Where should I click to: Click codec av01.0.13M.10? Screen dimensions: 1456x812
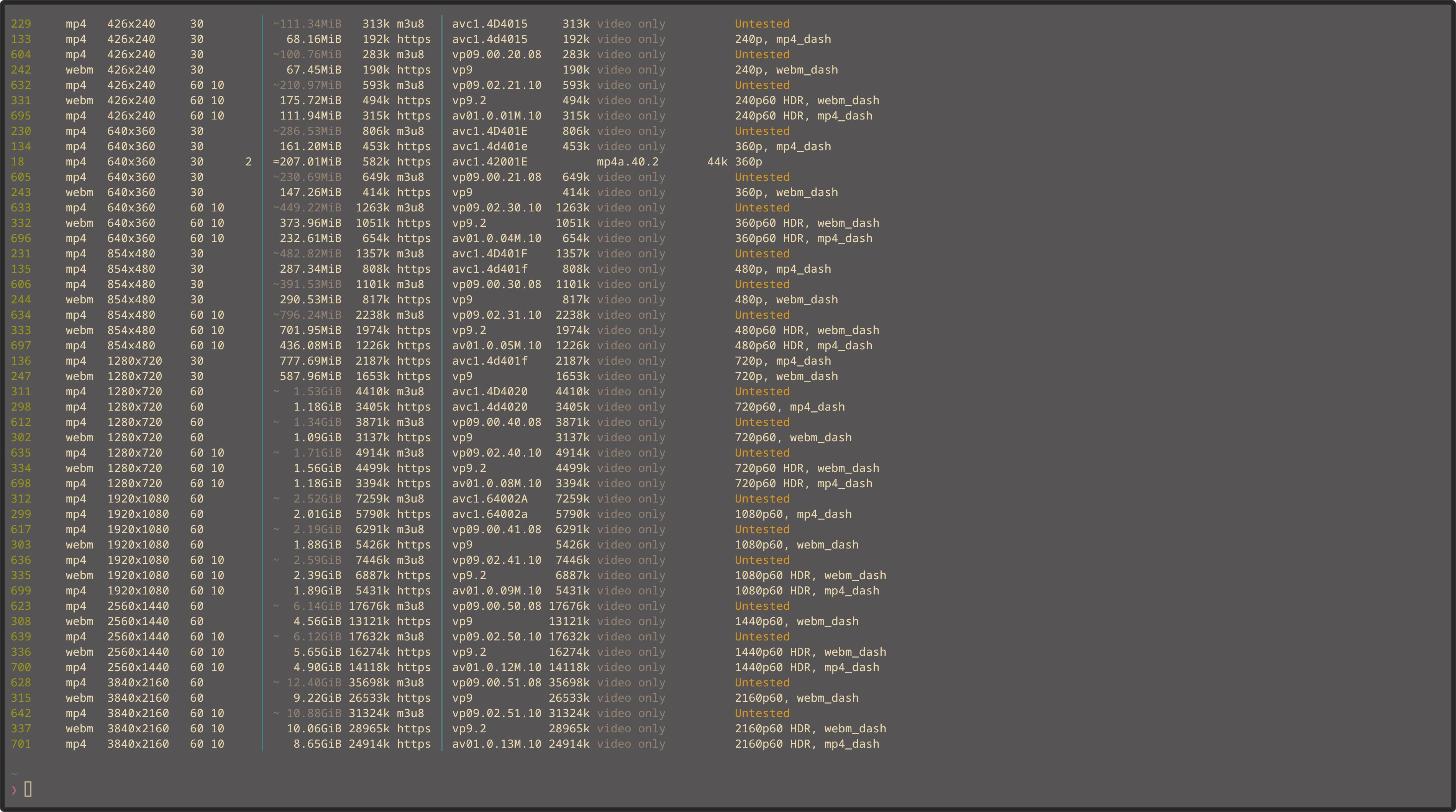click(496, 743)
